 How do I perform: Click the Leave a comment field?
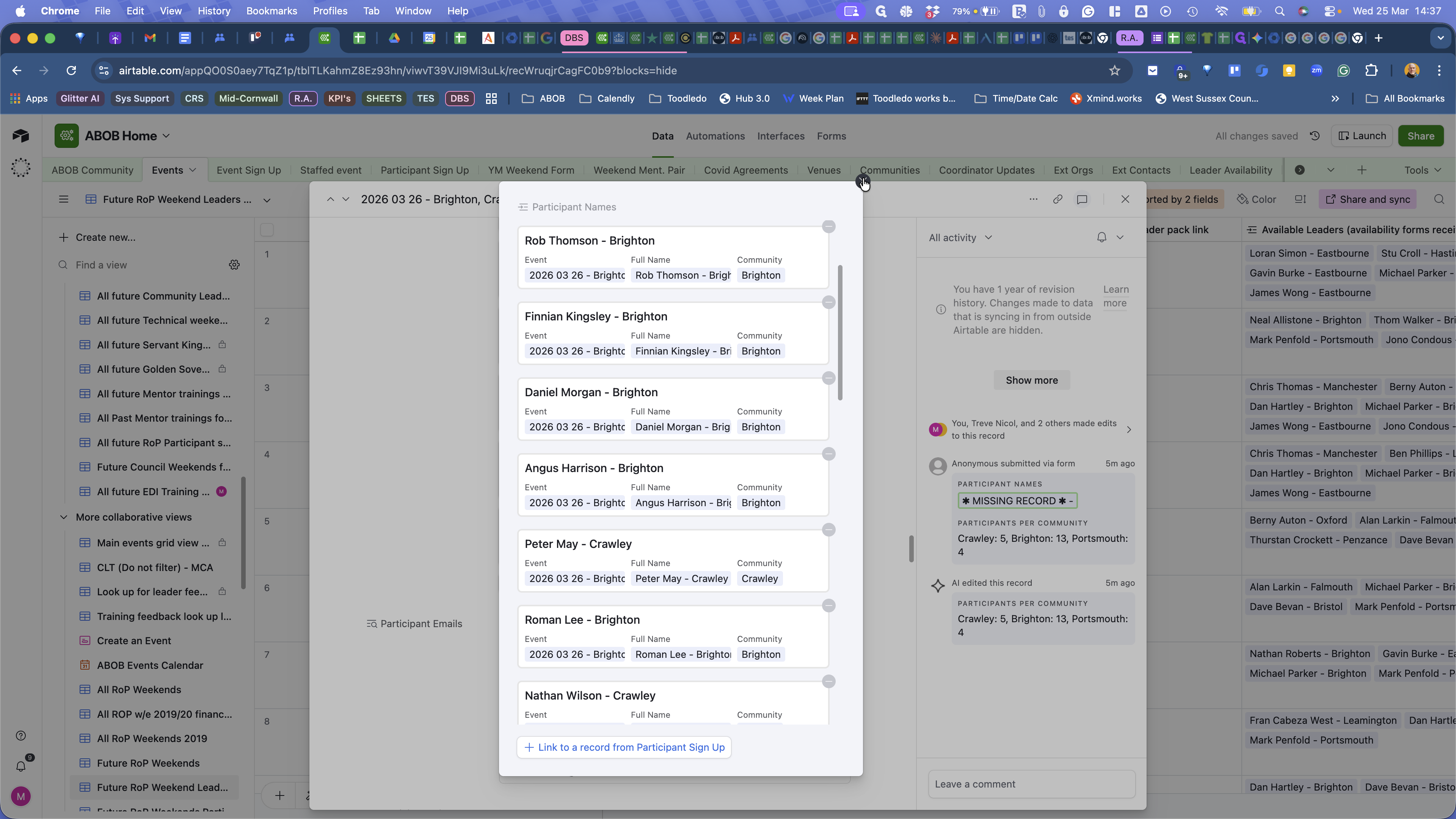point(1031,784)
